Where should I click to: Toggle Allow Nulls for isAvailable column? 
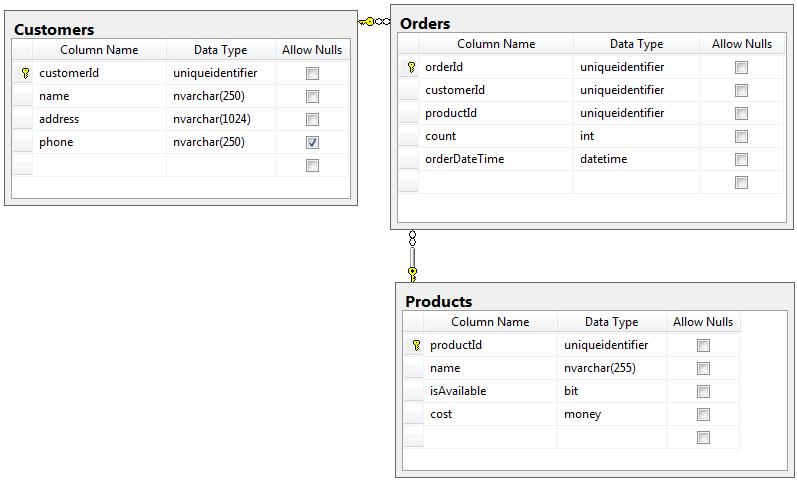point(703,391)
